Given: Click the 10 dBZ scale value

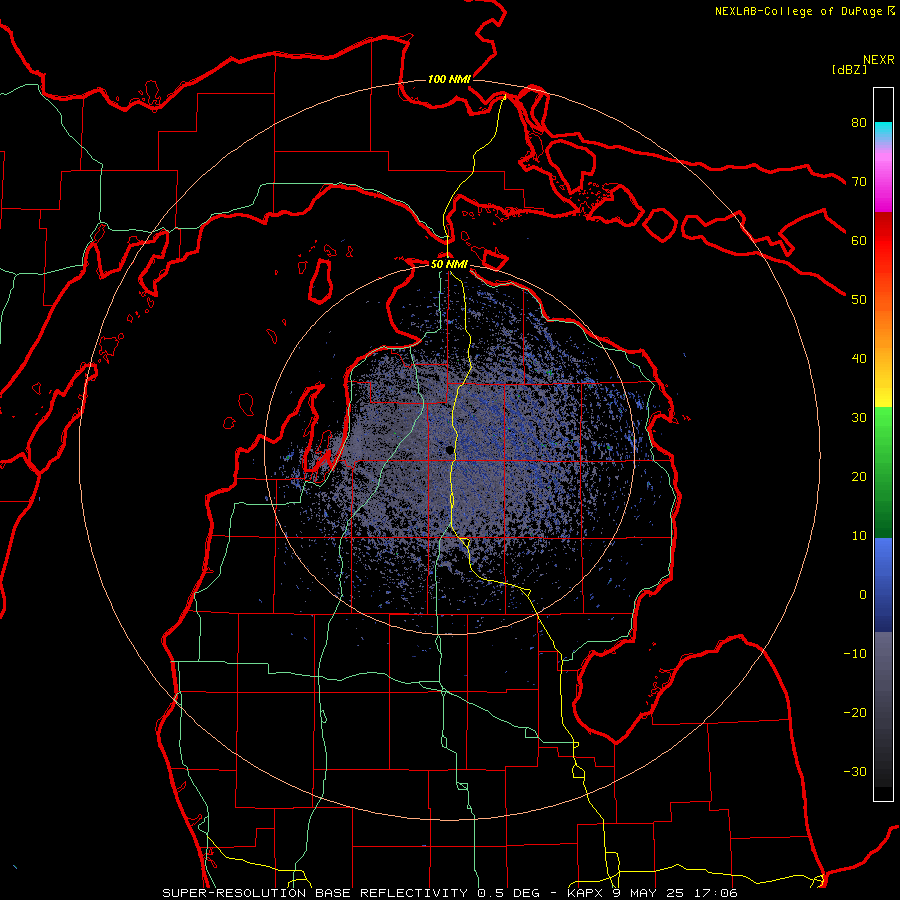Looking at the screenshot, I should tap(859, 536).
